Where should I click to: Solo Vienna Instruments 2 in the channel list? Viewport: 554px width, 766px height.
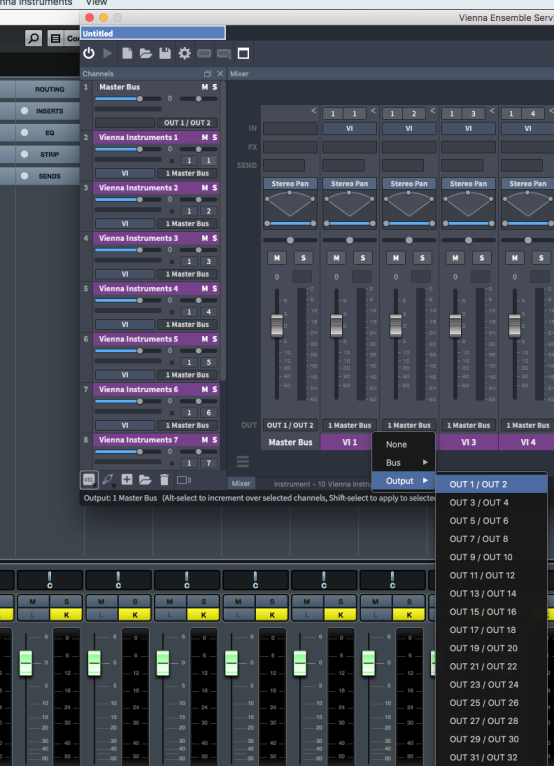214,188
